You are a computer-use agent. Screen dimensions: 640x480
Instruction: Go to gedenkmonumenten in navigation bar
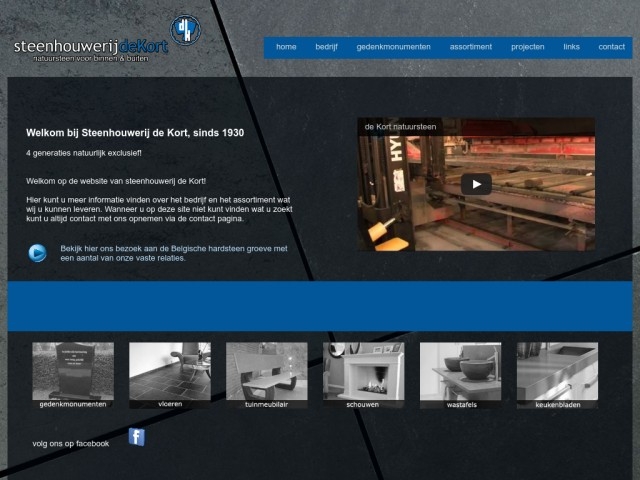pos(393,47)
